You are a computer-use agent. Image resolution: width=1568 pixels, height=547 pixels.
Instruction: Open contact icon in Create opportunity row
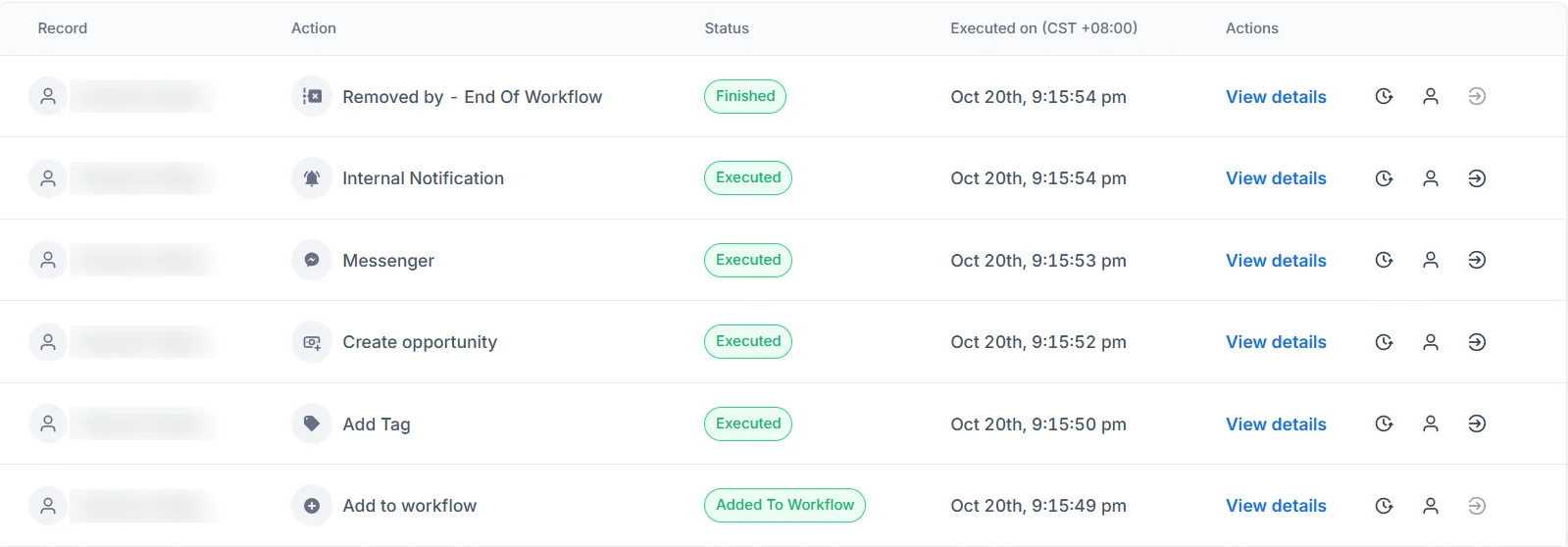coord(1431,342)
